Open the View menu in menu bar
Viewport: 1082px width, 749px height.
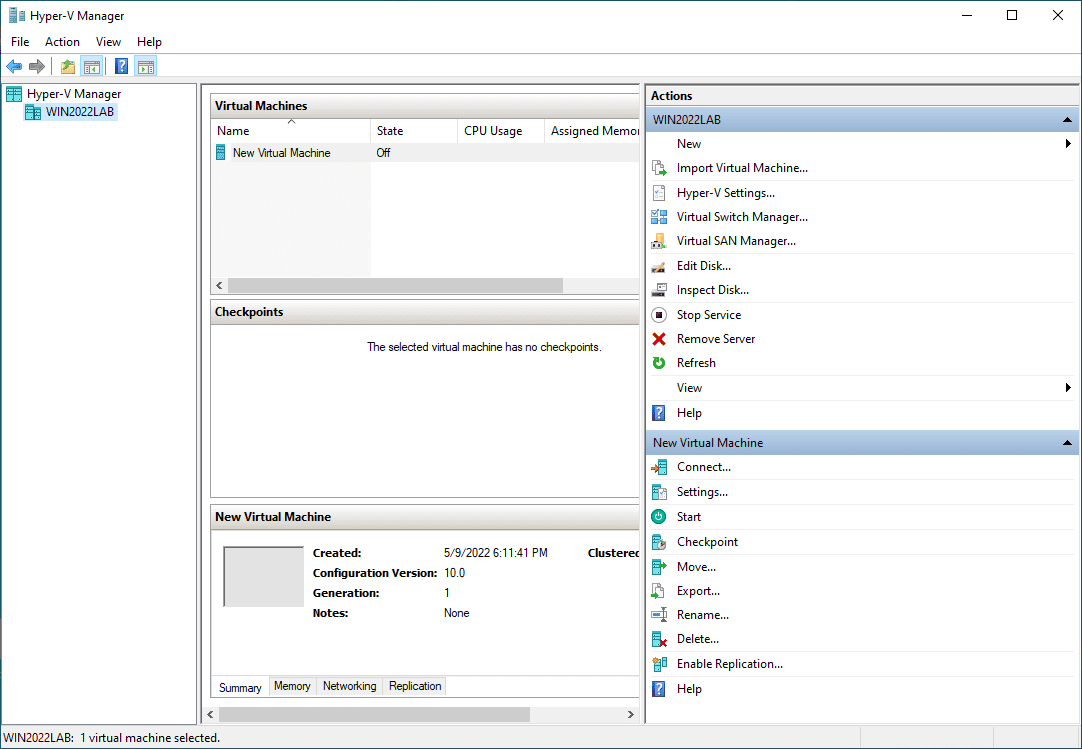[108, 41]
